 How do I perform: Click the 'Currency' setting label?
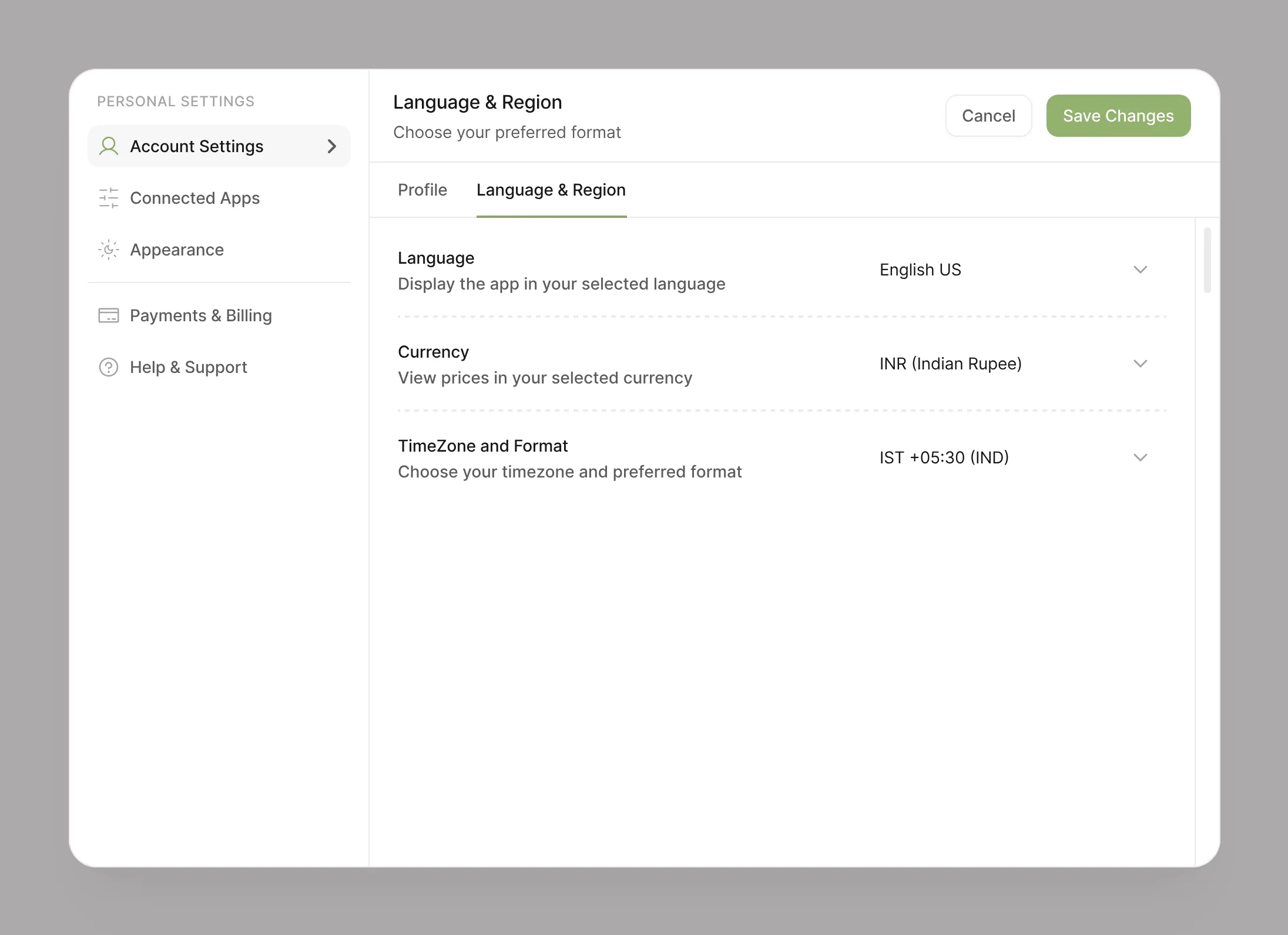point(434,352)
